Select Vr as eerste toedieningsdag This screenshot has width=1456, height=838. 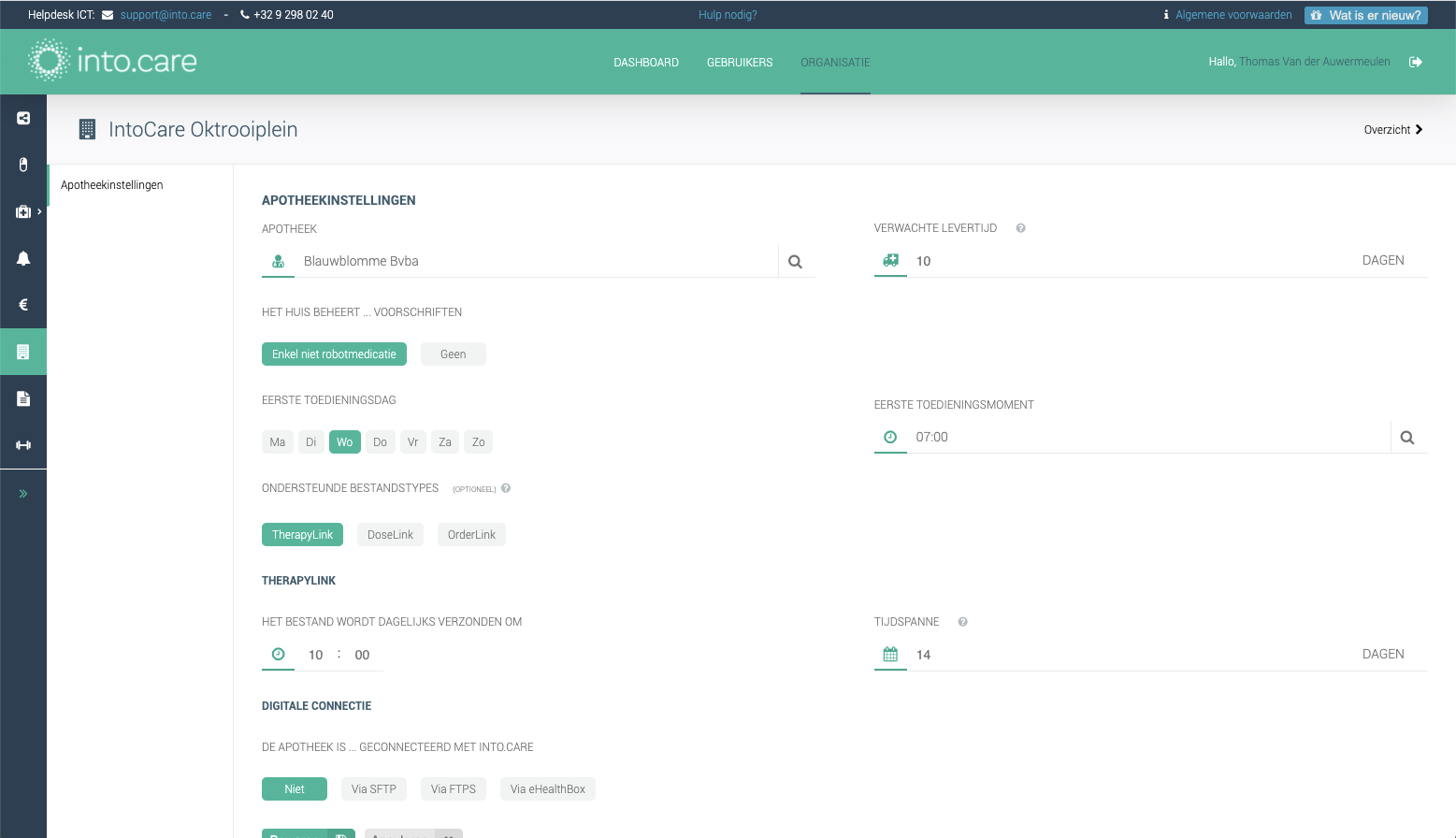pos(412,442)
